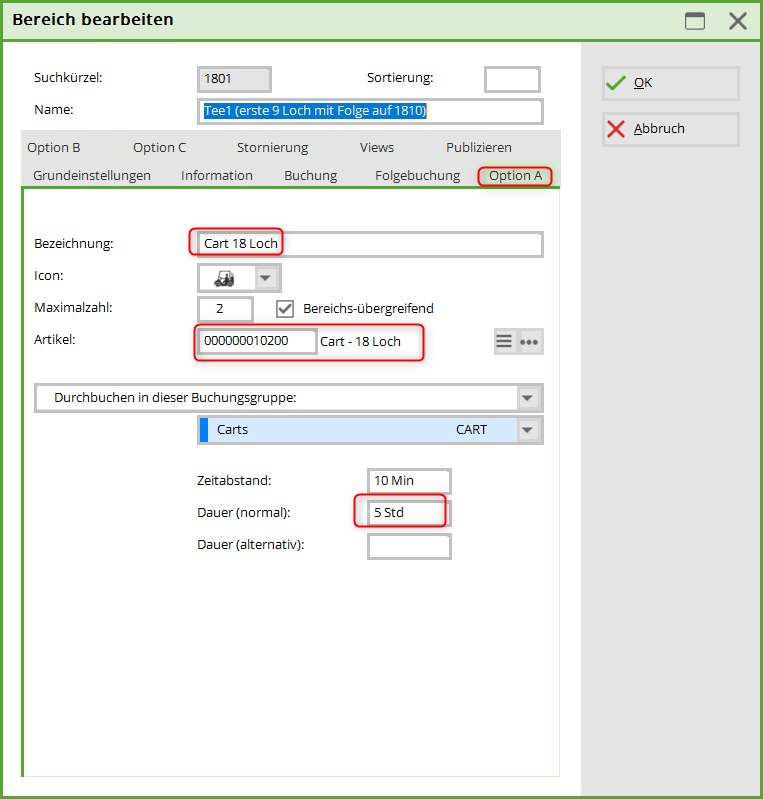Expand the Carts CART booking group dropdown
The height and width of the screenshot is (799, 763).
pyautogui.click(x=528, y=430)
